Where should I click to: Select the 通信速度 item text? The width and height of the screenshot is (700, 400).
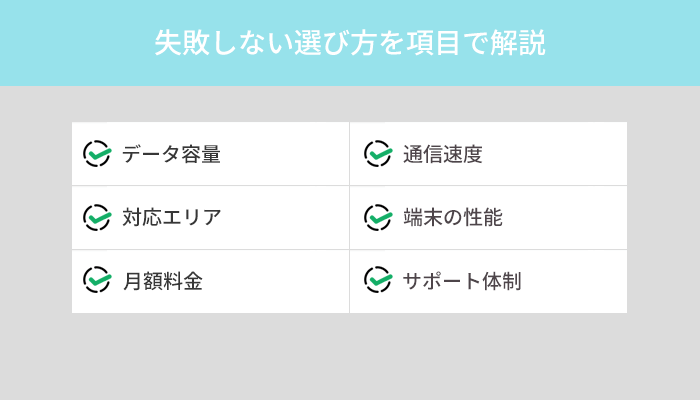pyautogui.click(x=443, y=154)
